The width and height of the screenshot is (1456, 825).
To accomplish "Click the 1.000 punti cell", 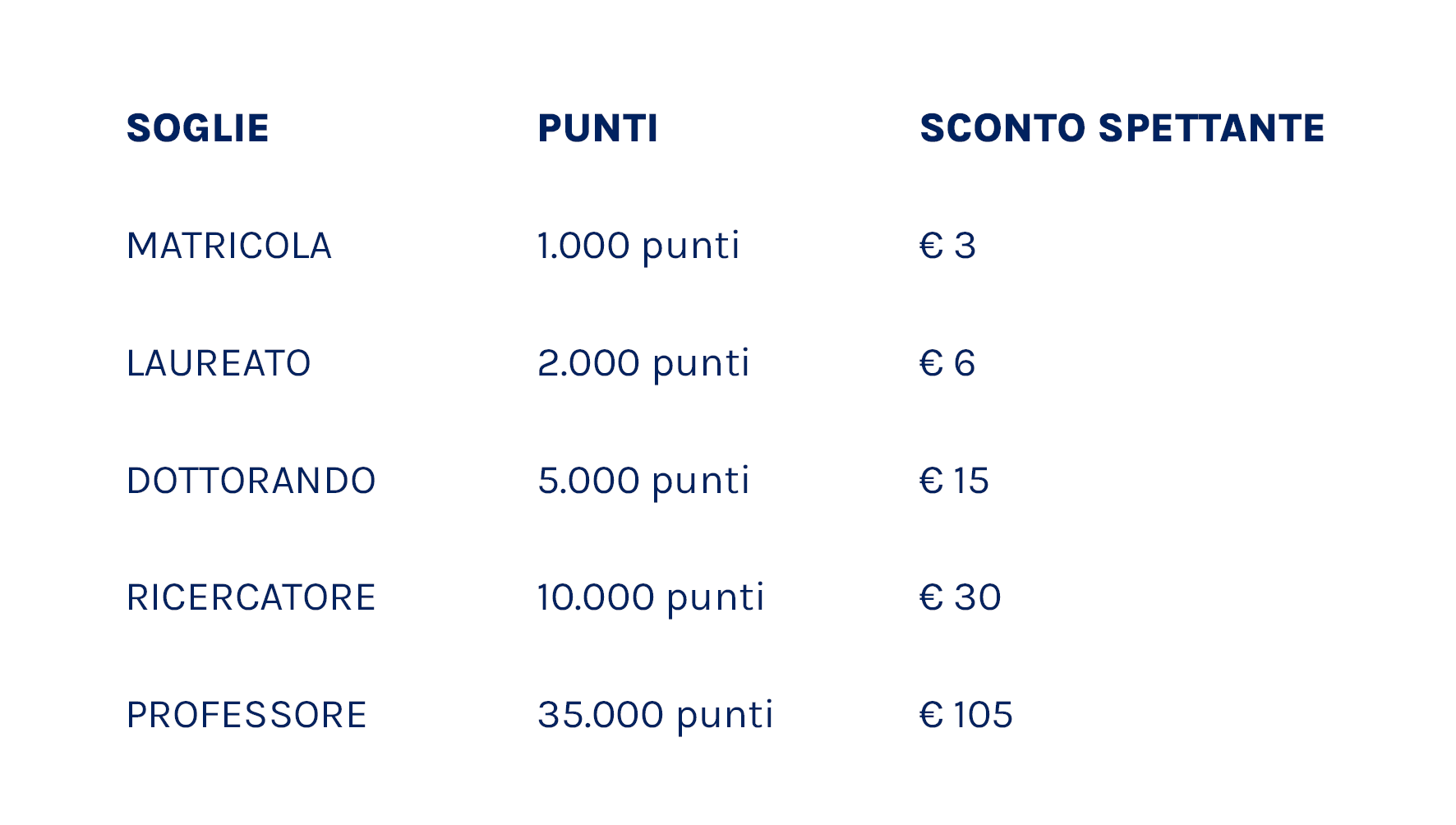I will coord(638,246).
